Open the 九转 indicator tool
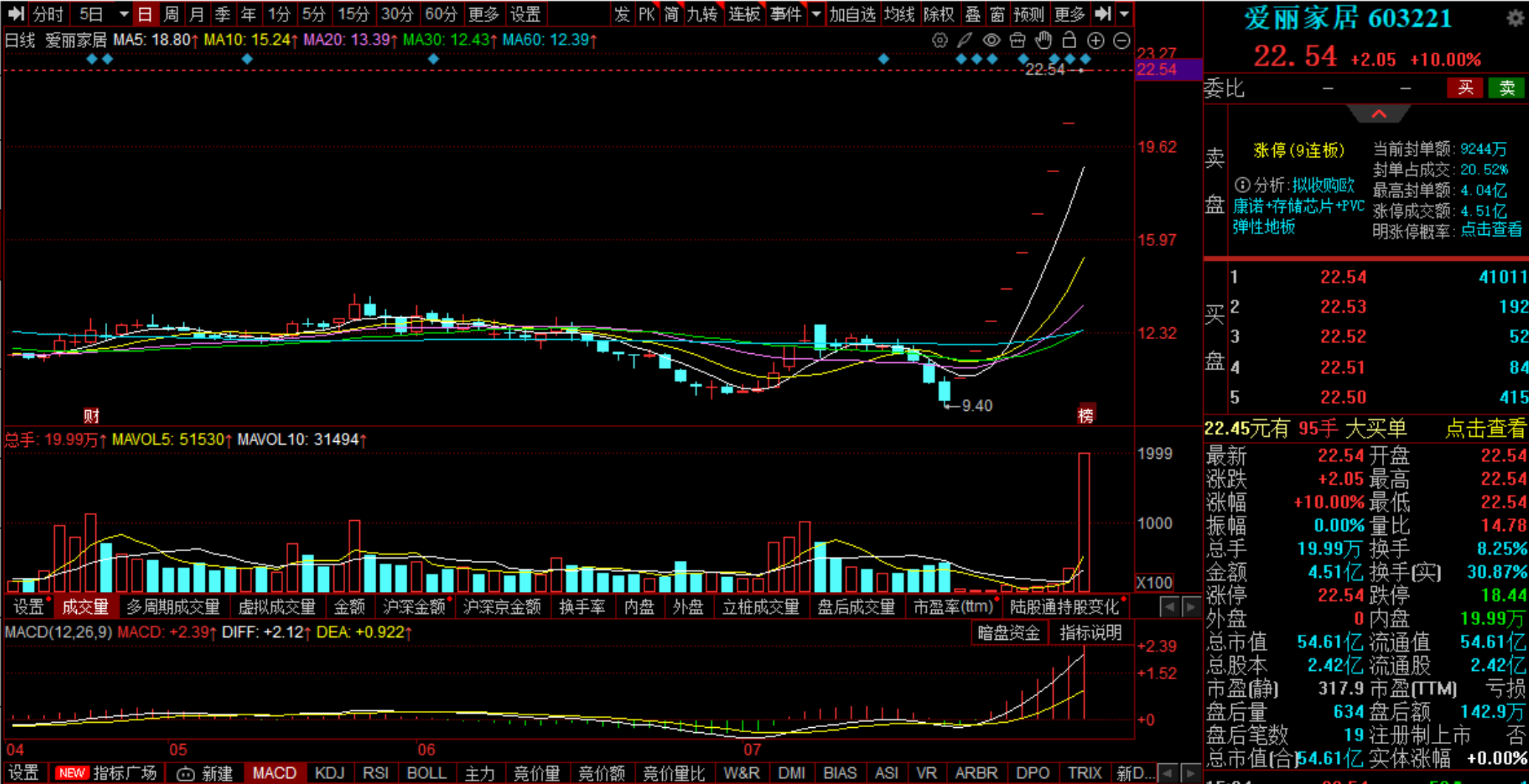 [702, 13]
